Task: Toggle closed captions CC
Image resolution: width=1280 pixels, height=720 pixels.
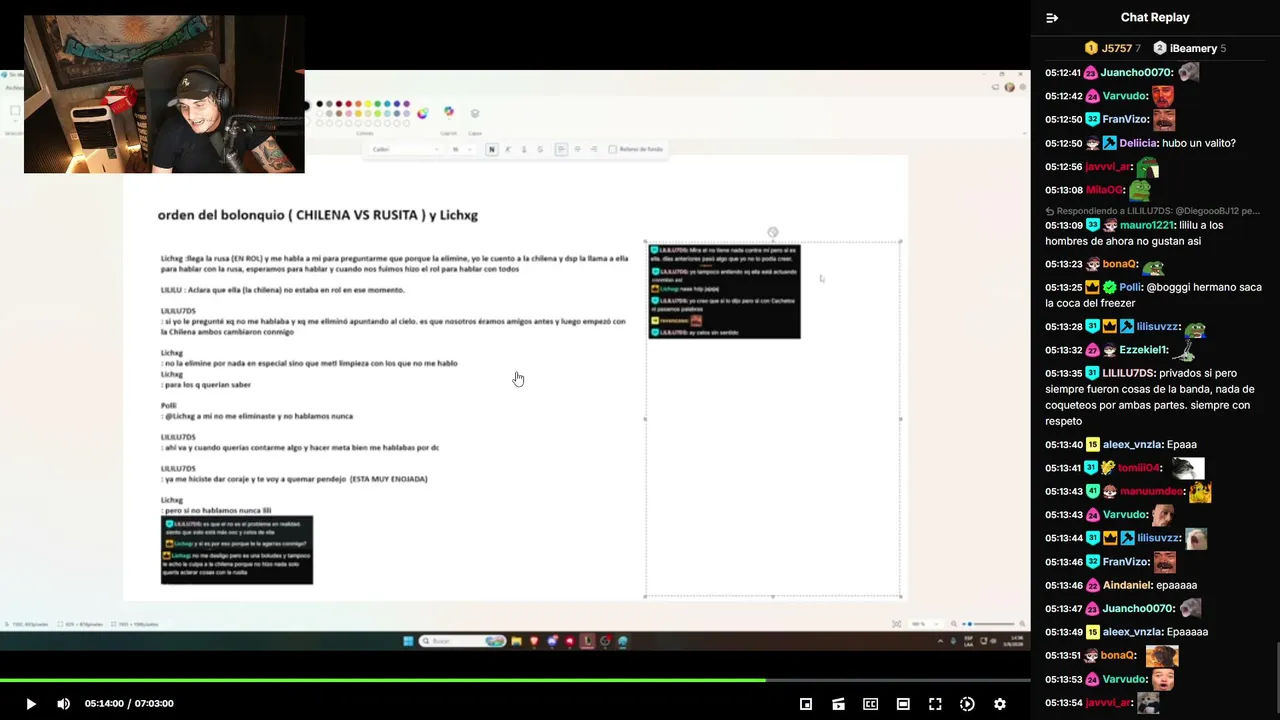Action: tap(870, 704)
